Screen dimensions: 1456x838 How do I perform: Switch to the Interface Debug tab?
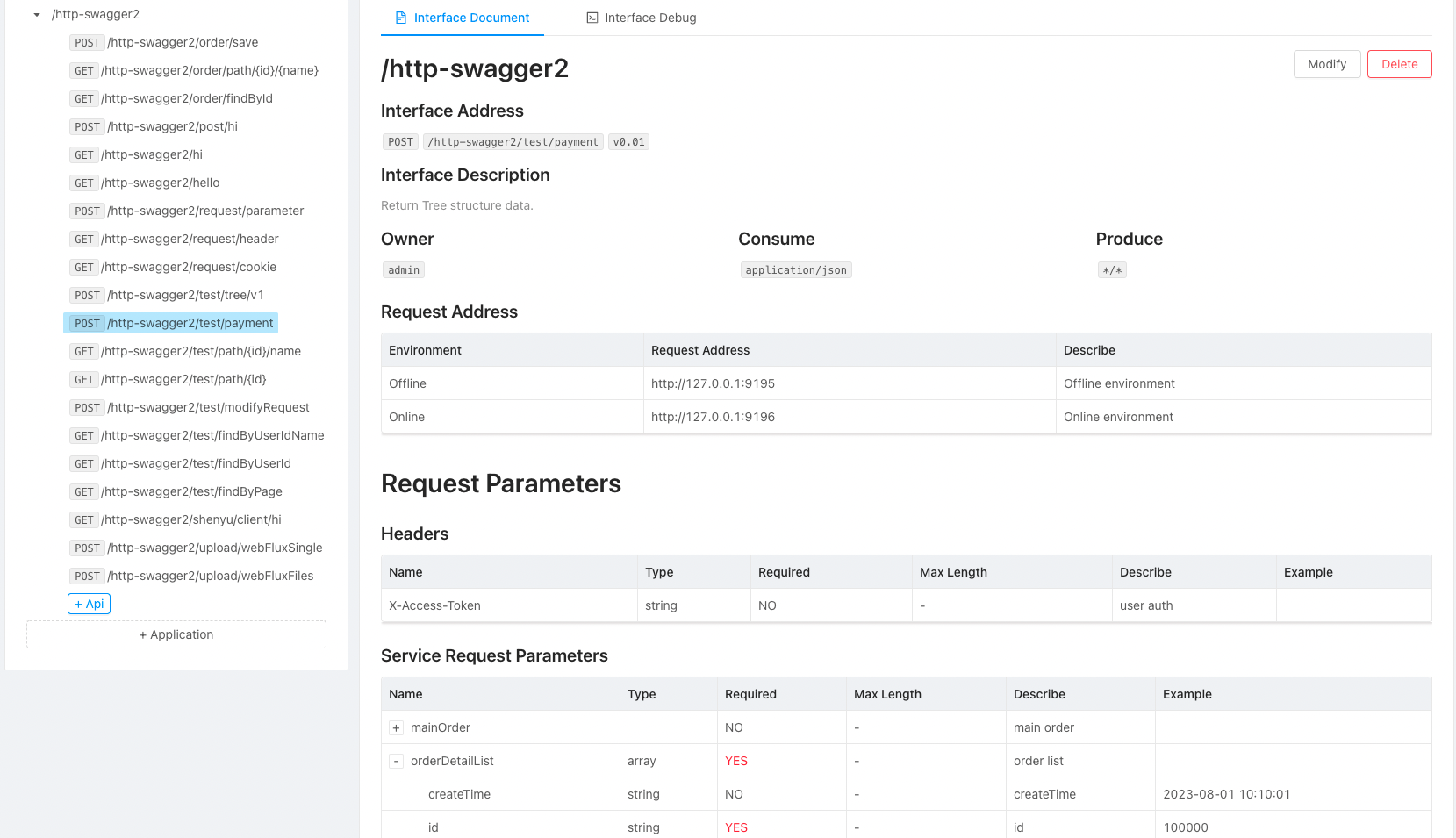point(642,18)
